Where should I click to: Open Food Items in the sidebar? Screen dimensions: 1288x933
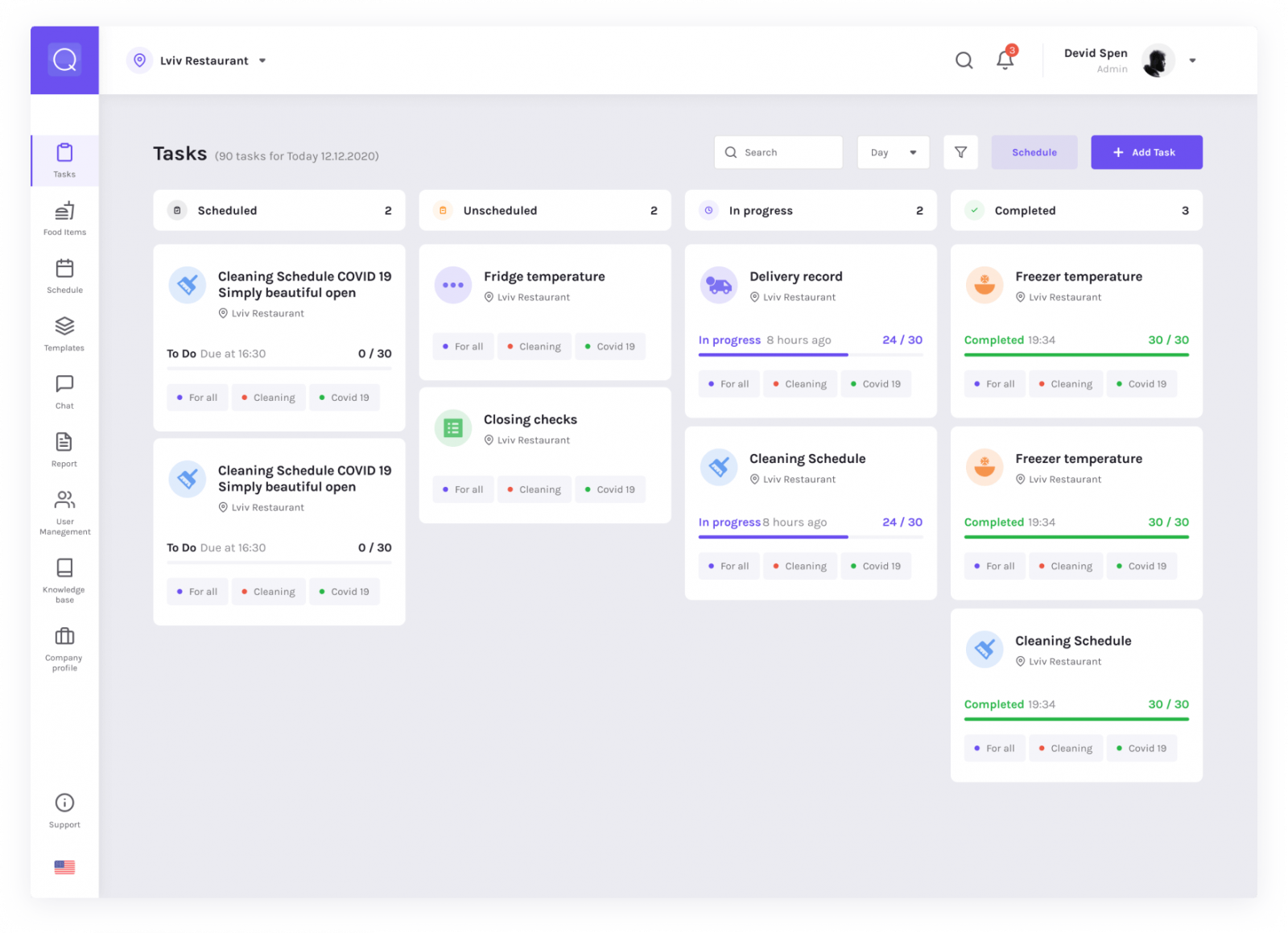[64, 218]
